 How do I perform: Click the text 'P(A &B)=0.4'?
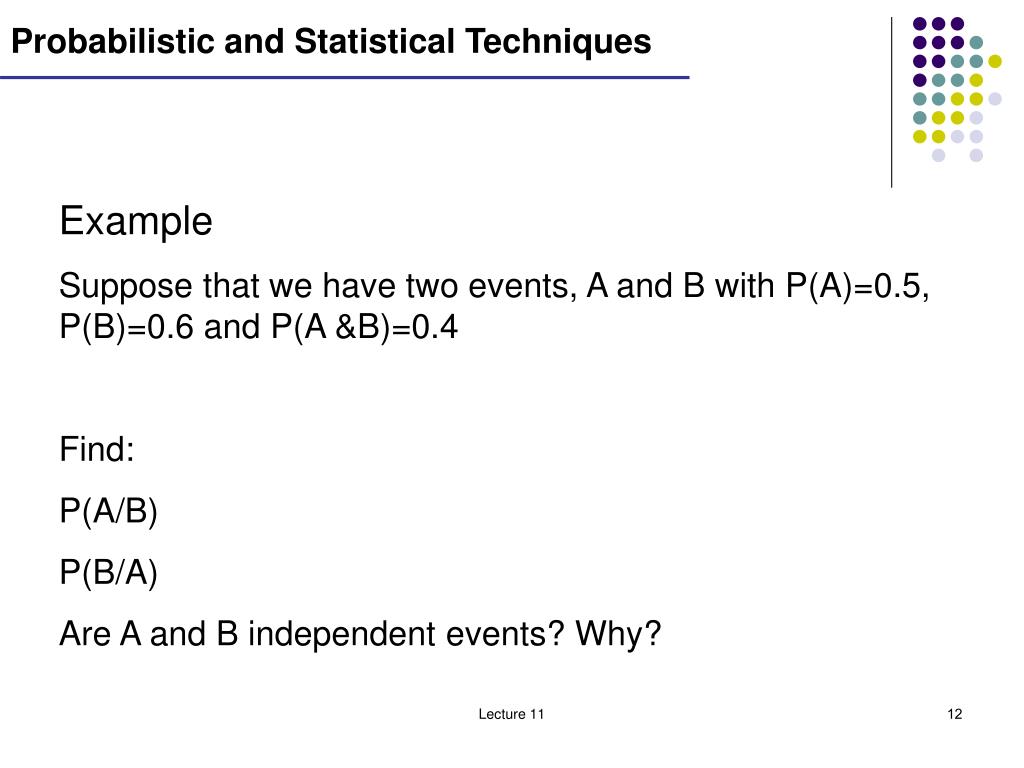(364, 327)
